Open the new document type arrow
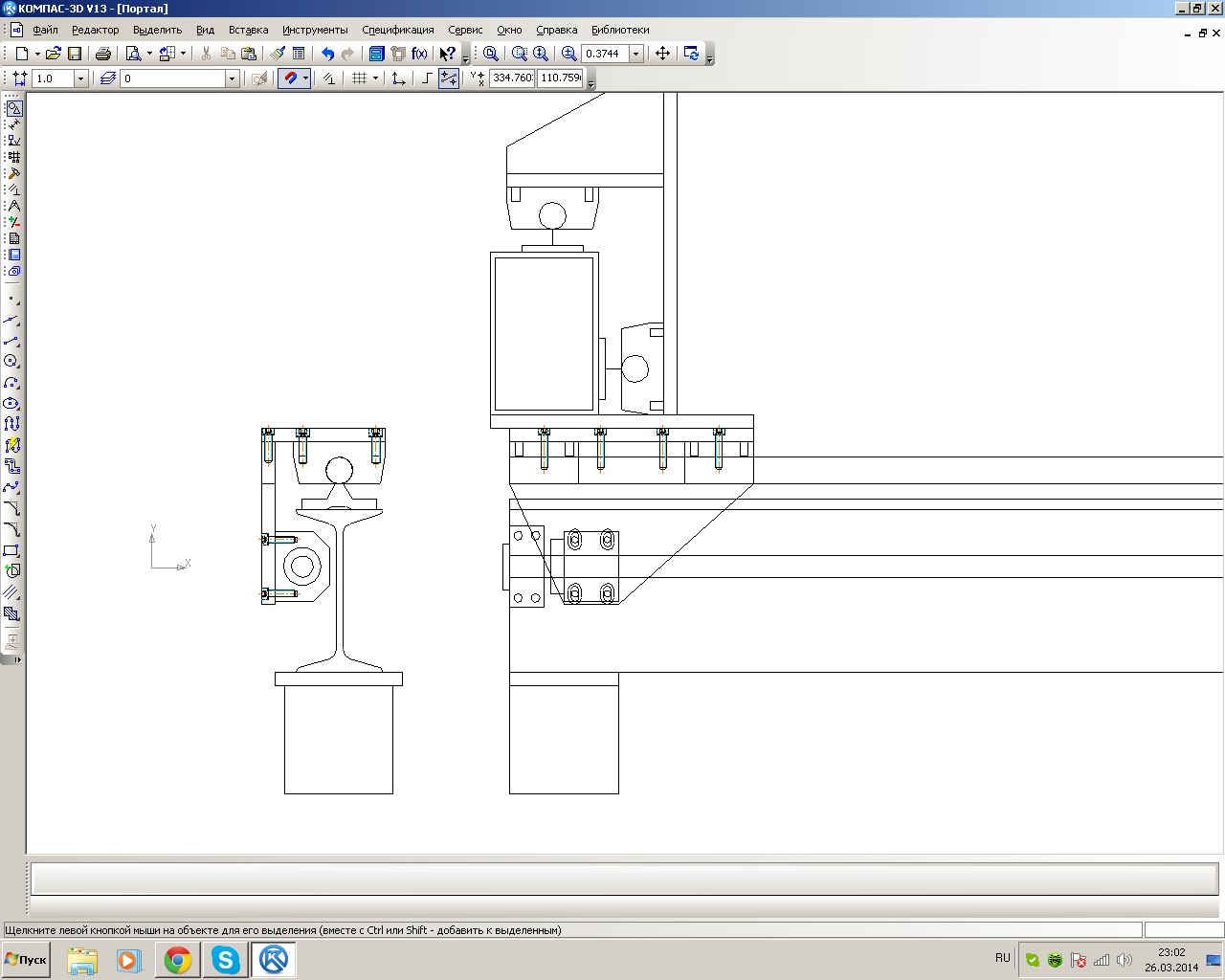 (x=37, y=54)
